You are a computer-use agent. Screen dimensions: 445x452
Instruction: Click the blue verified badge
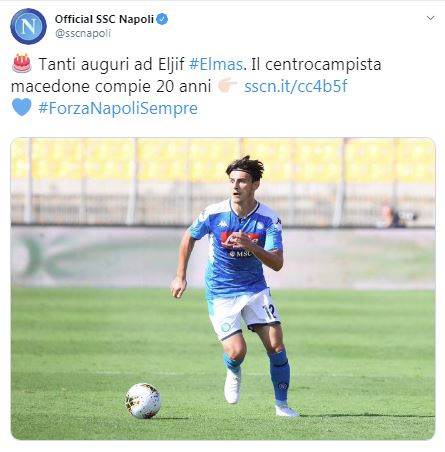(162, 19)
